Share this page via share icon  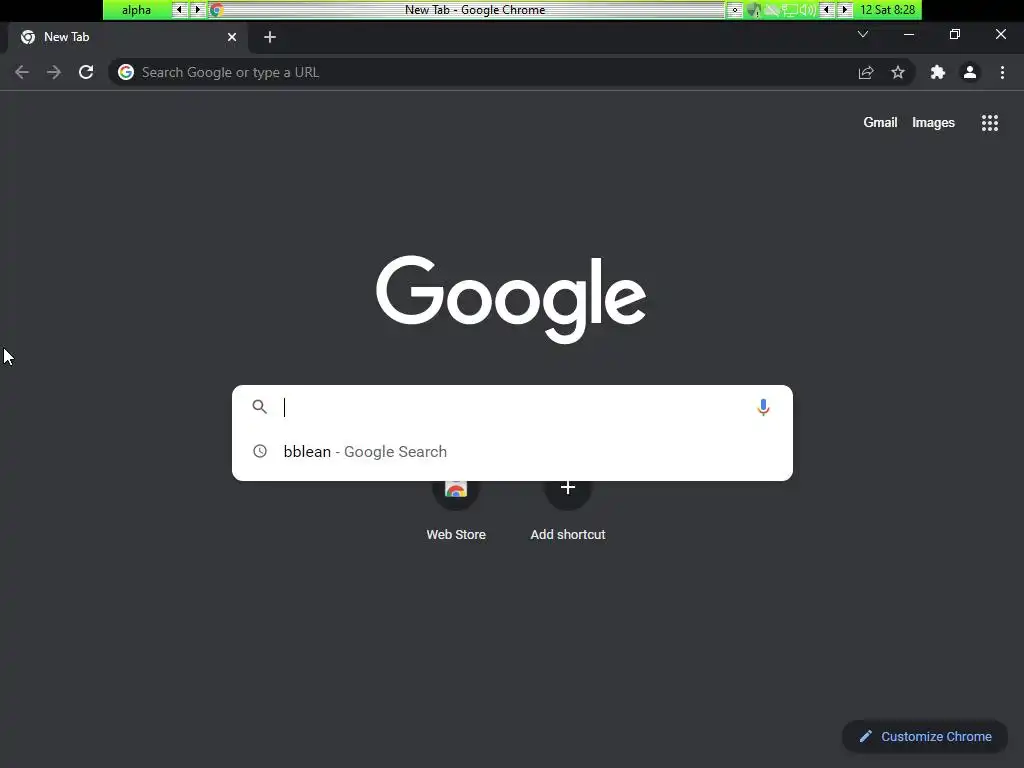(x=866, y=72)
